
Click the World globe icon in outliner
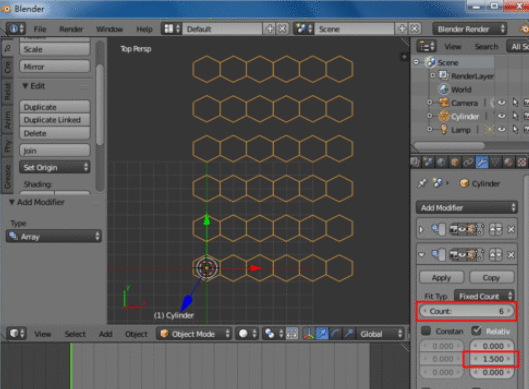click(444, 89)
